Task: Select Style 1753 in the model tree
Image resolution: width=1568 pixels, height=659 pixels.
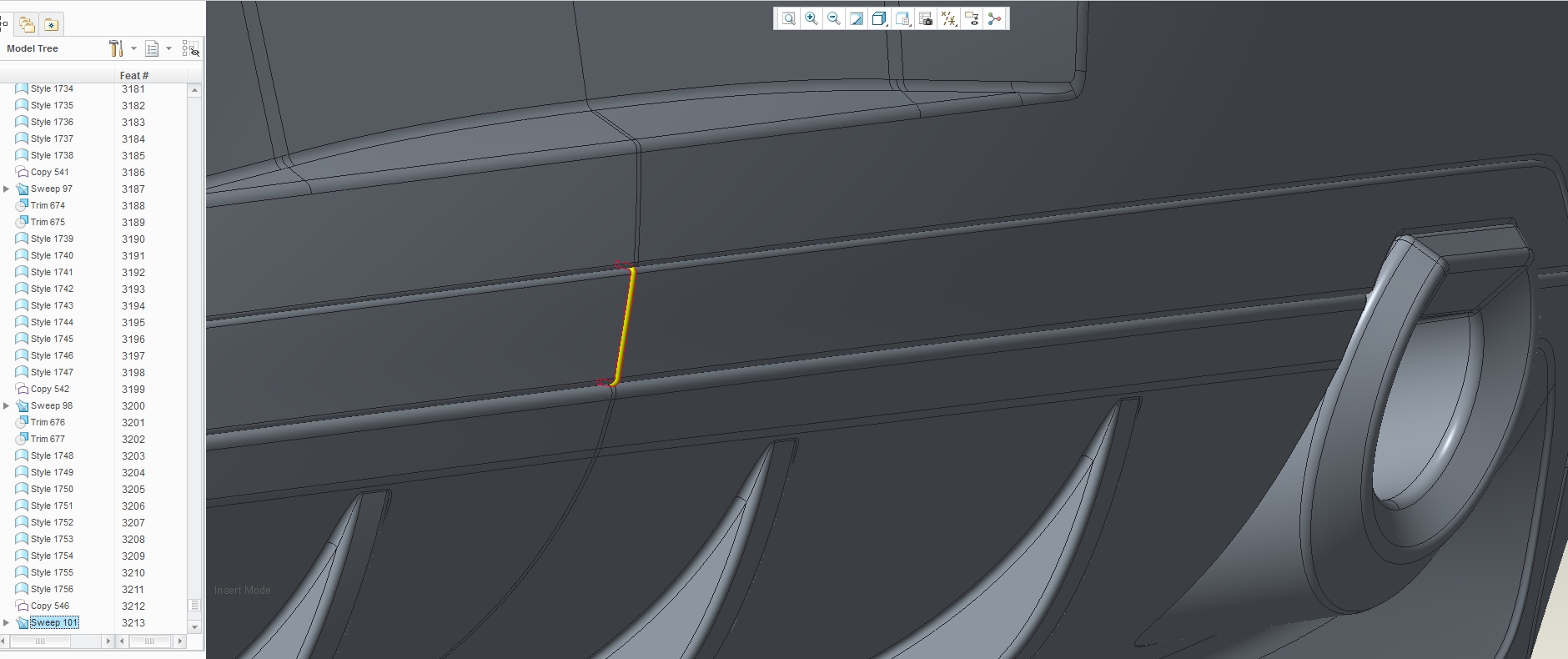Action: click(52, 539)
